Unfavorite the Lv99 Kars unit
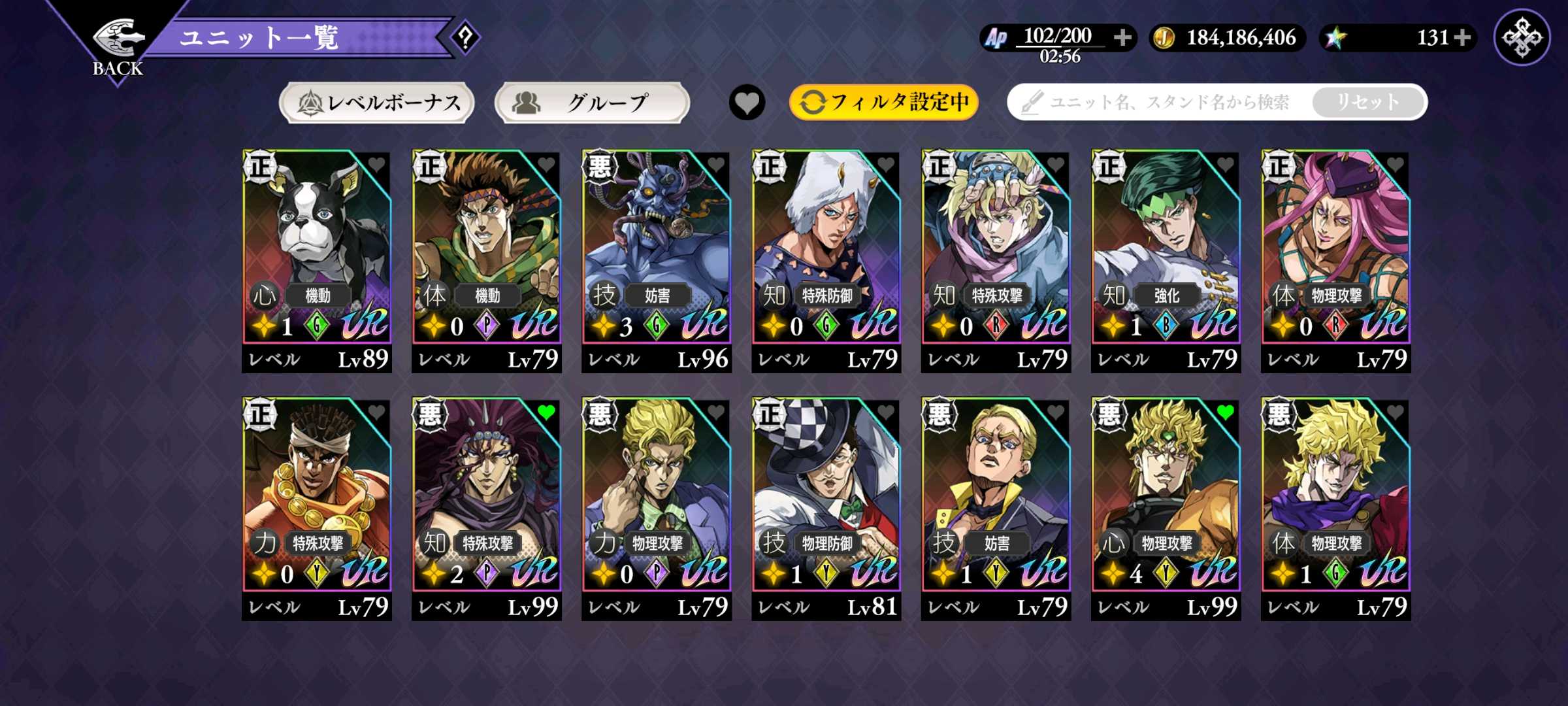This screenshot has width=1568, height=706. coord(546,412)
